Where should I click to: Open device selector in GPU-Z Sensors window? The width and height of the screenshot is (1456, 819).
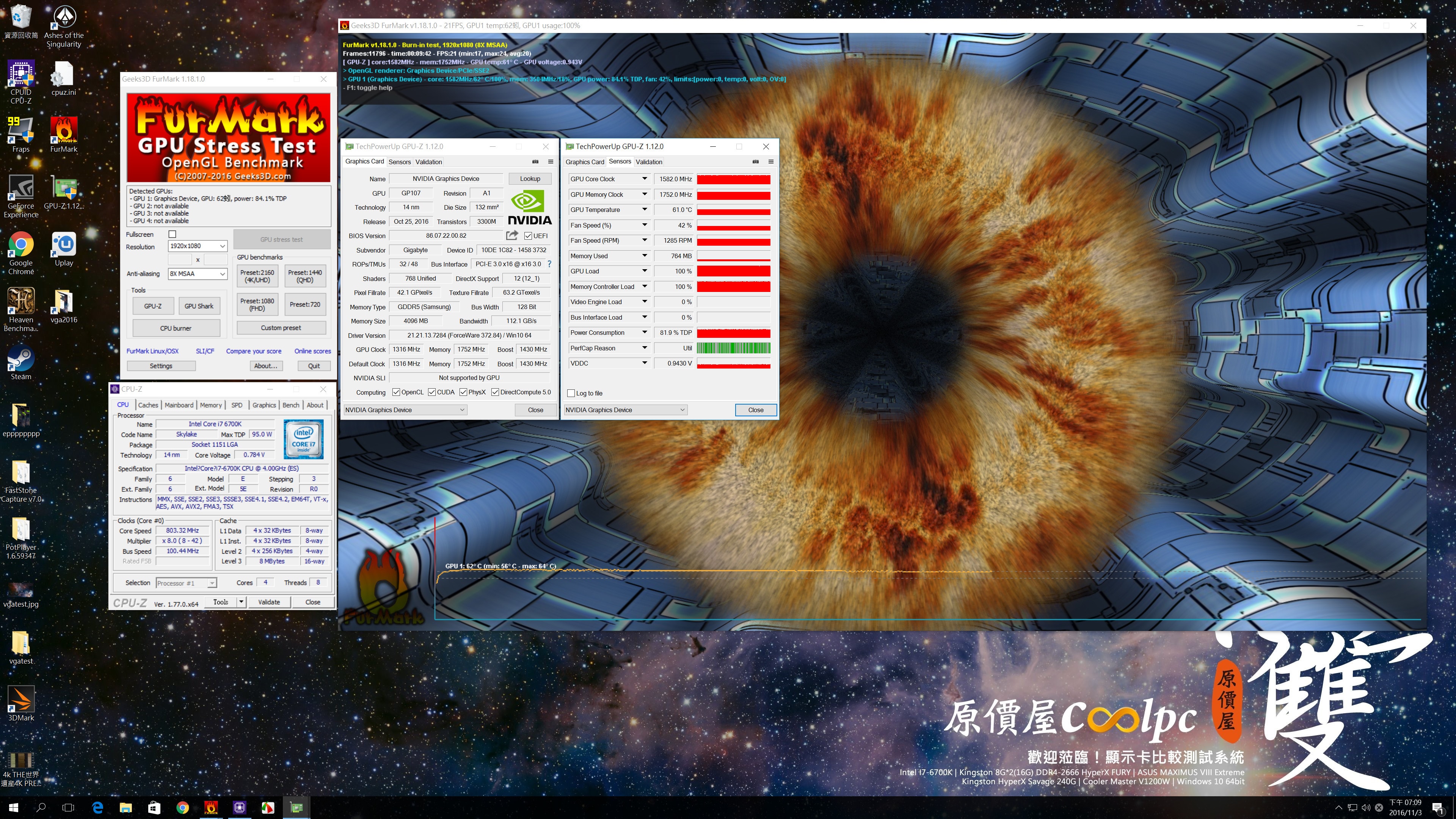pyautogui.click(x=626, y=410)
